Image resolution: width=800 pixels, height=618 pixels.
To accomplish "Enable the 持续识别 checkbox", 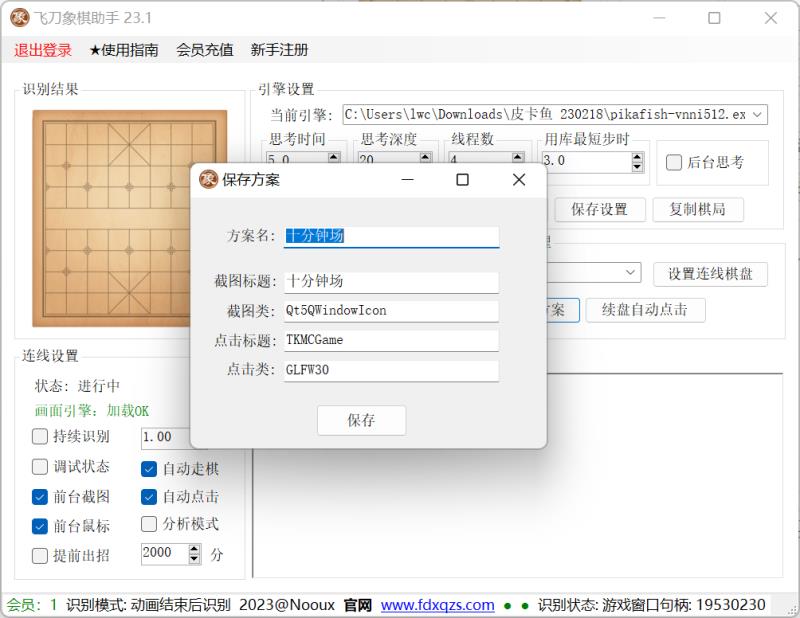I will [x=40, y=437].
